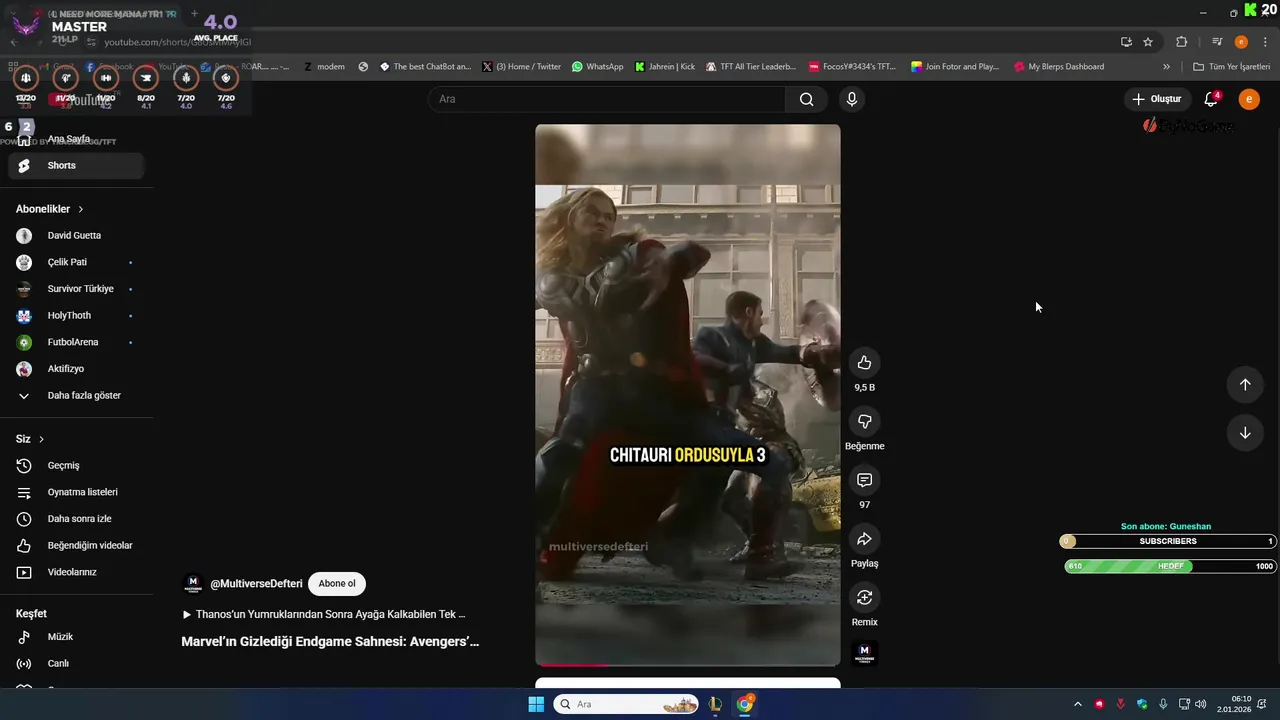
Task: Open Chrome extensions puzzle icon
Action: point(1182,42)
